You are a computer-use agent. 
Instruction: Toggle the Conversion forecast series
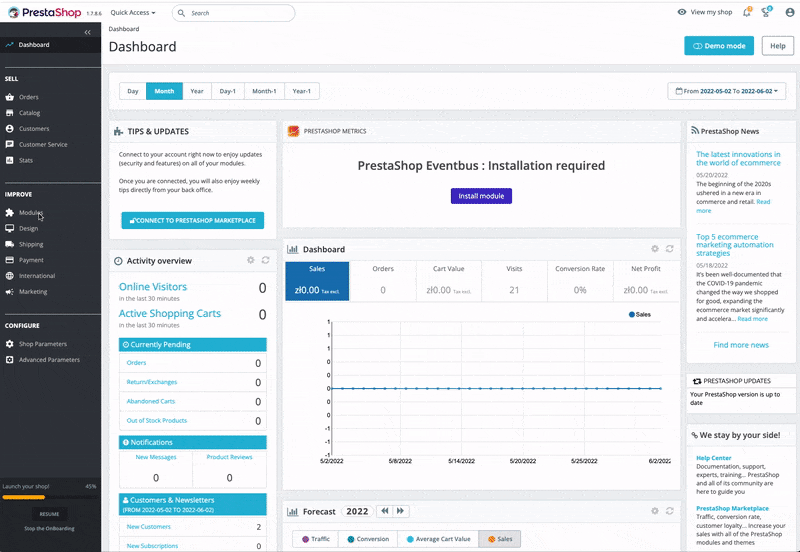coord(368,539)
